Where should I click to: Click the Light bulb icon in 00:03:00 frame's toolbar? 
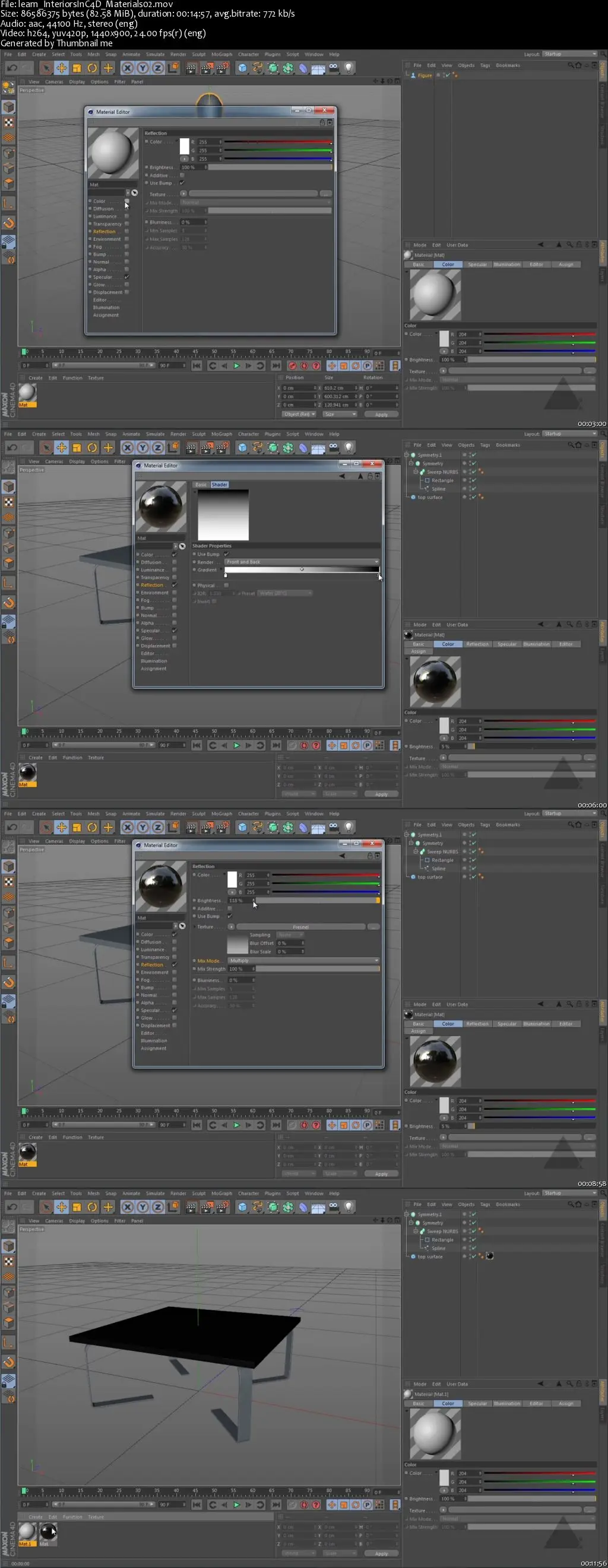point(349,68)
